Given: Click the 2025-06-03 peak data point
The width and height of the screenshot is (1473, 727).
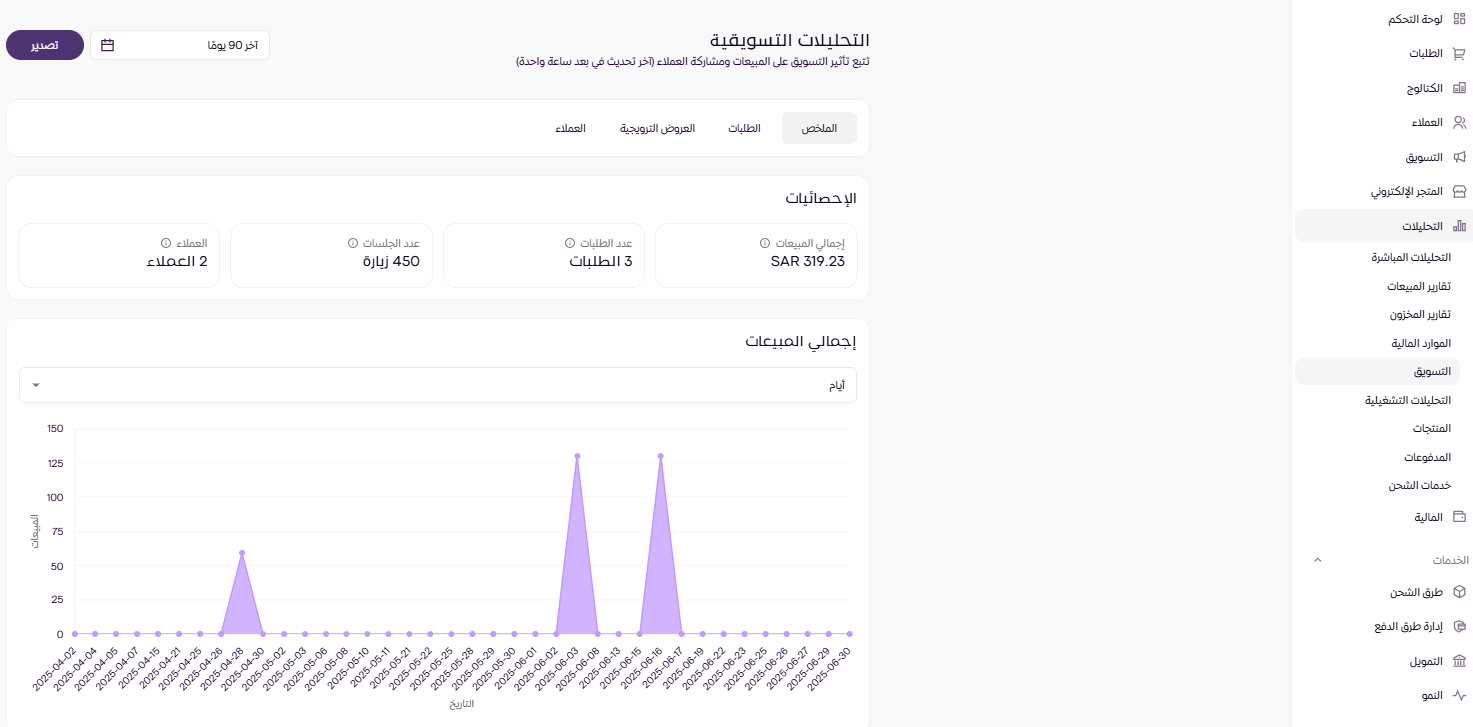Looking at the screenshot, I should [577, 456].
